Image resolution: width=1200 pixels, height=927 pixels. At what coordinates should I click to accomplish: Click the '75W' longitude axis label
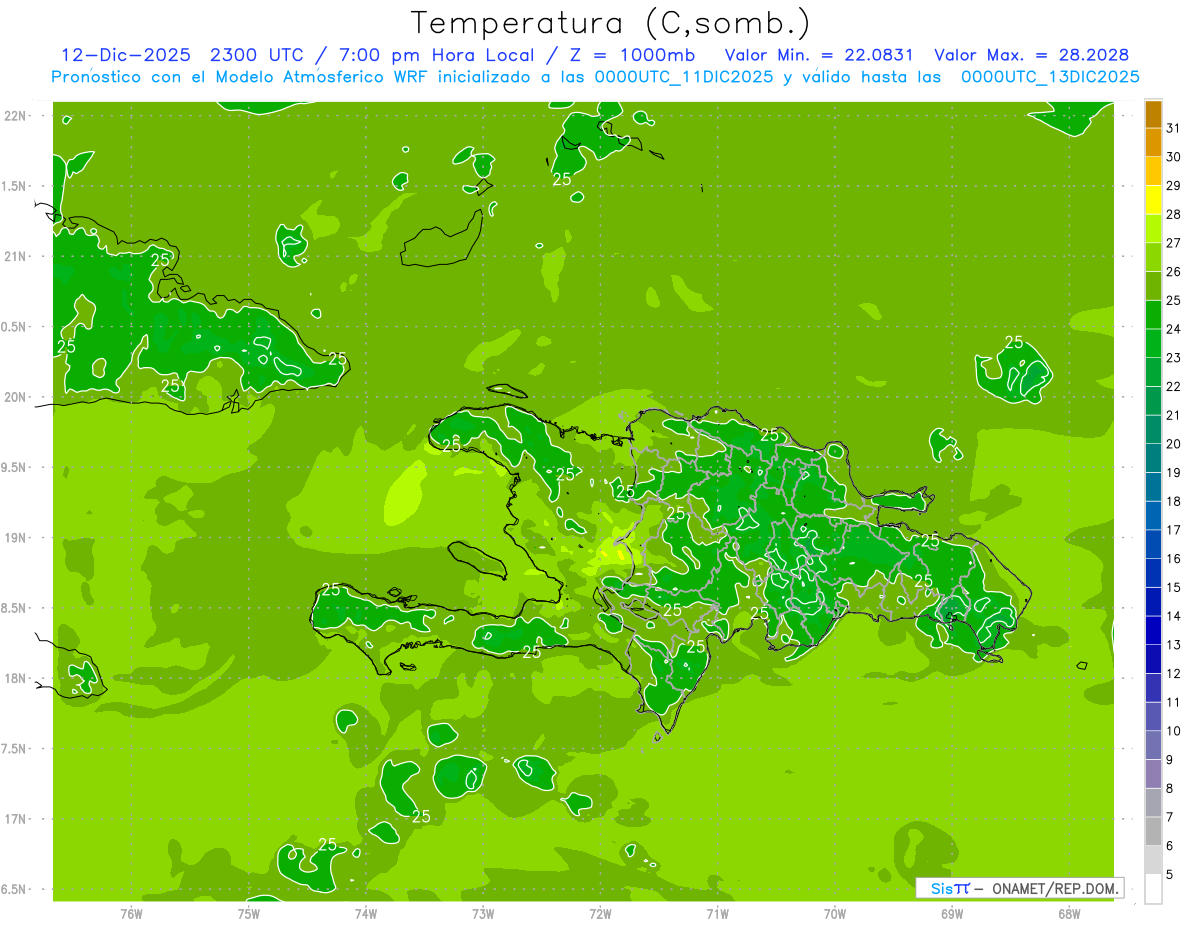(x=249, y=914)
